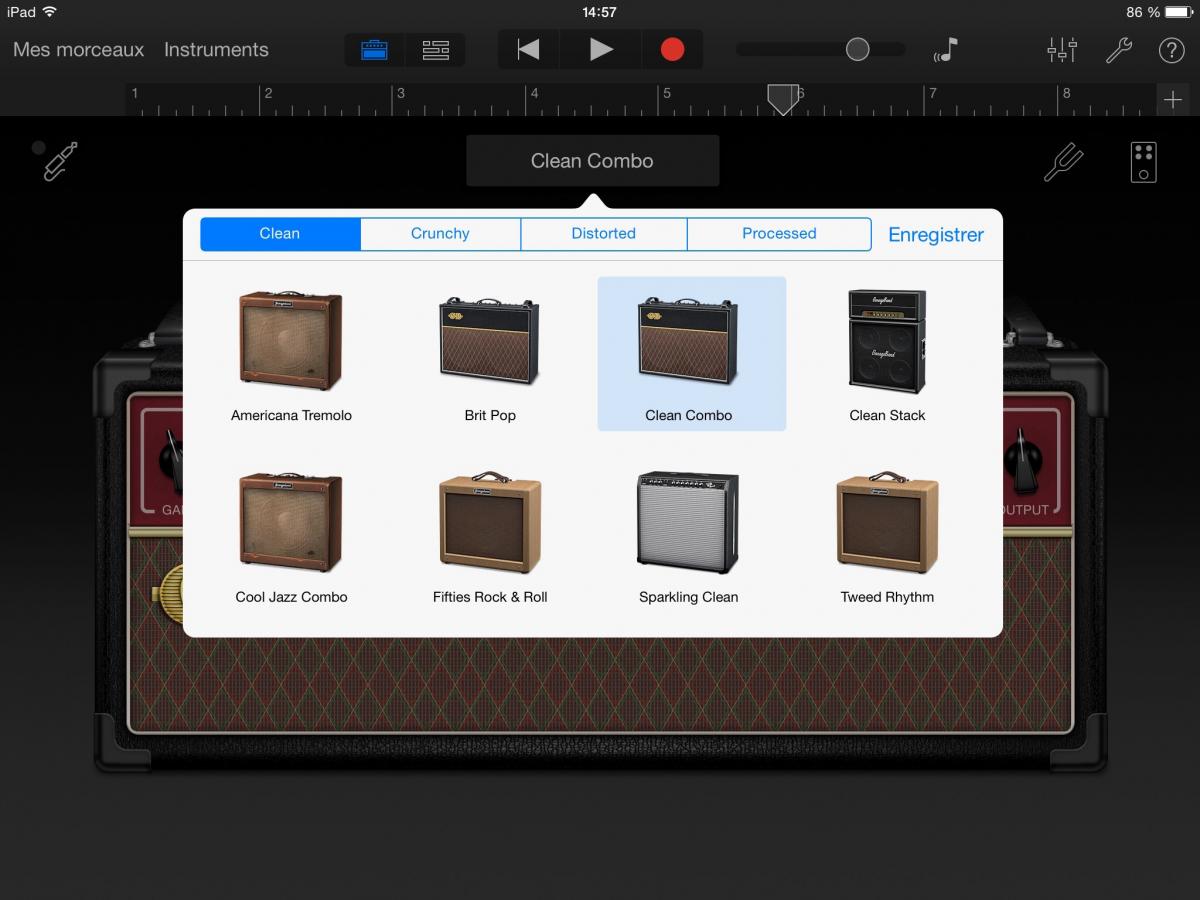Open the Loop Browser note icon
1200x900 pixels.
(946, 50)
